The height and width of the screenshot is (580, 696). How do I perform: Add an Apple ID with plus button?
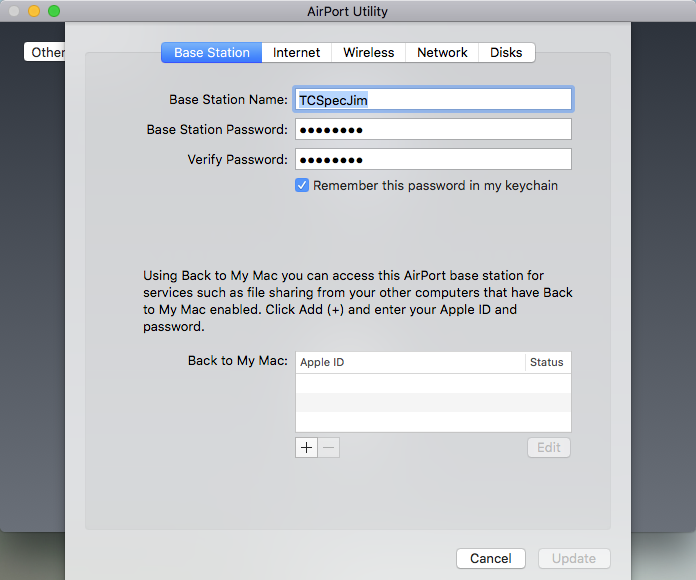[x=306, y=447]
